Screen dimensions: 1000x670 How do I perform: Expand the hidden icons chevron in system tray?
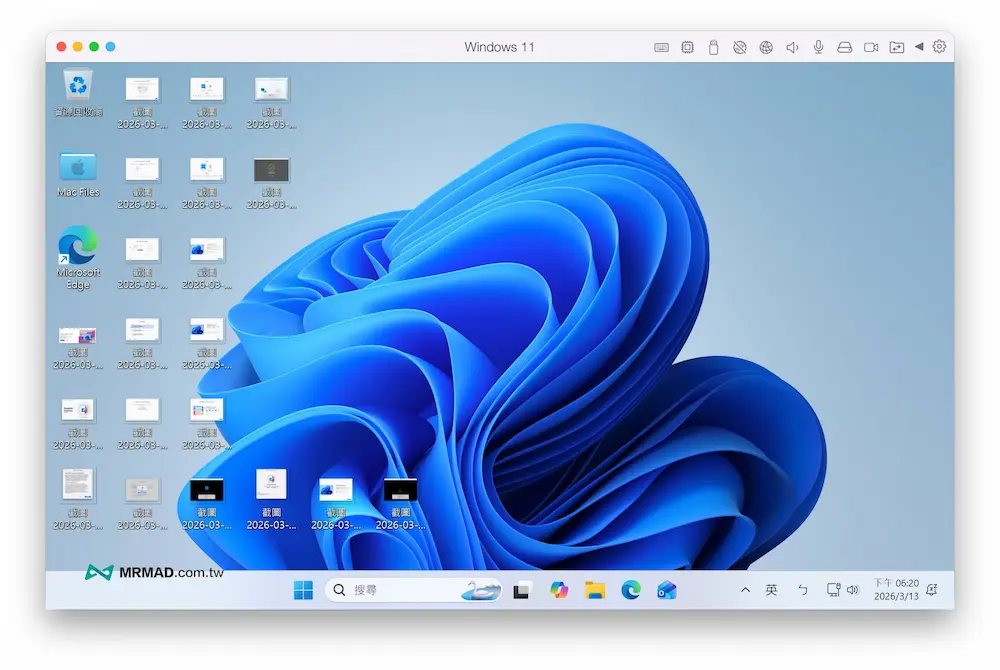(745, 590)
